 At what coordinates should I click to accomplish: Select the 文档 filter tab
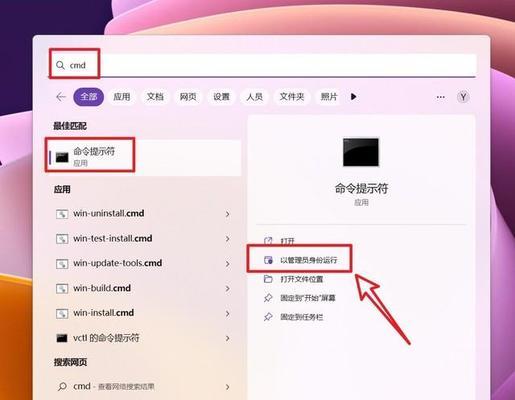point(155,97)
